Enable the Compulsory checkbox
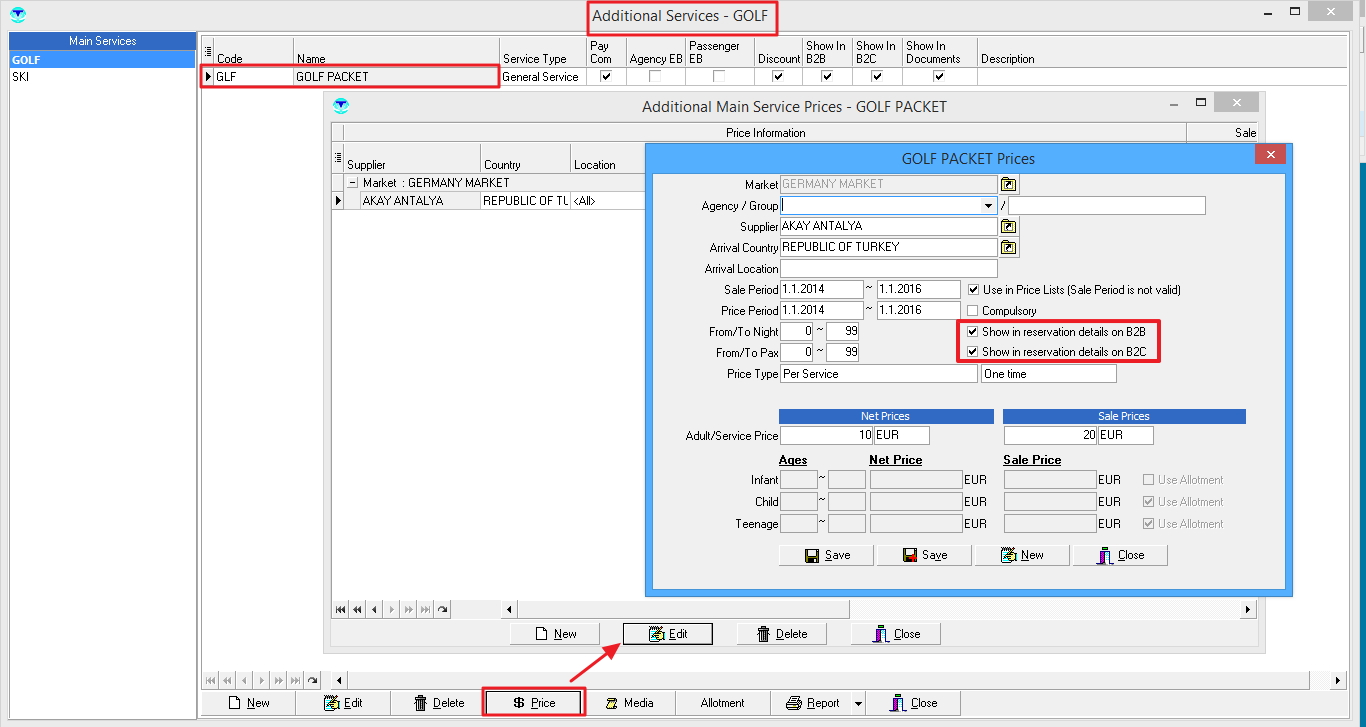Screen dimensions: 1366x727 coord(973,311)
